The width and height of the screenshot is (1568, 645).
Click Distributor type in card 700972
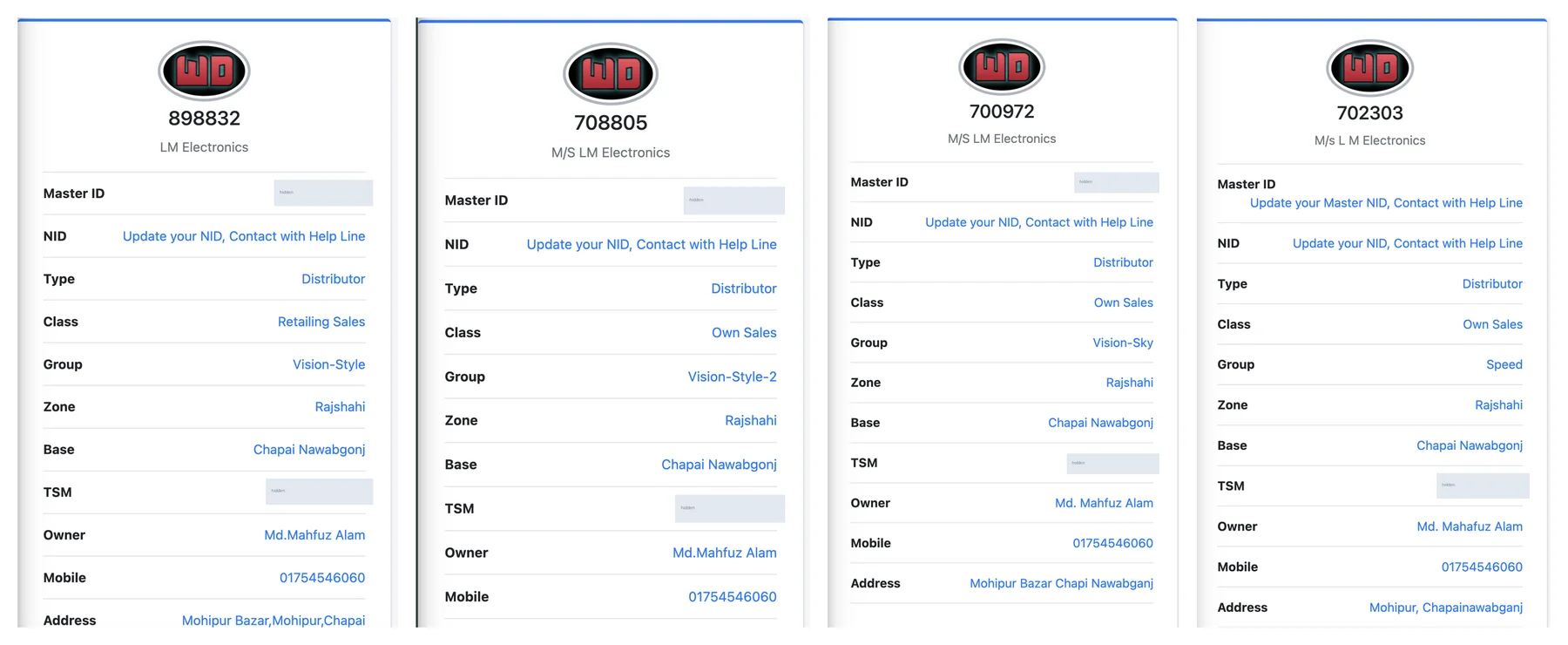coord(1123,262)
